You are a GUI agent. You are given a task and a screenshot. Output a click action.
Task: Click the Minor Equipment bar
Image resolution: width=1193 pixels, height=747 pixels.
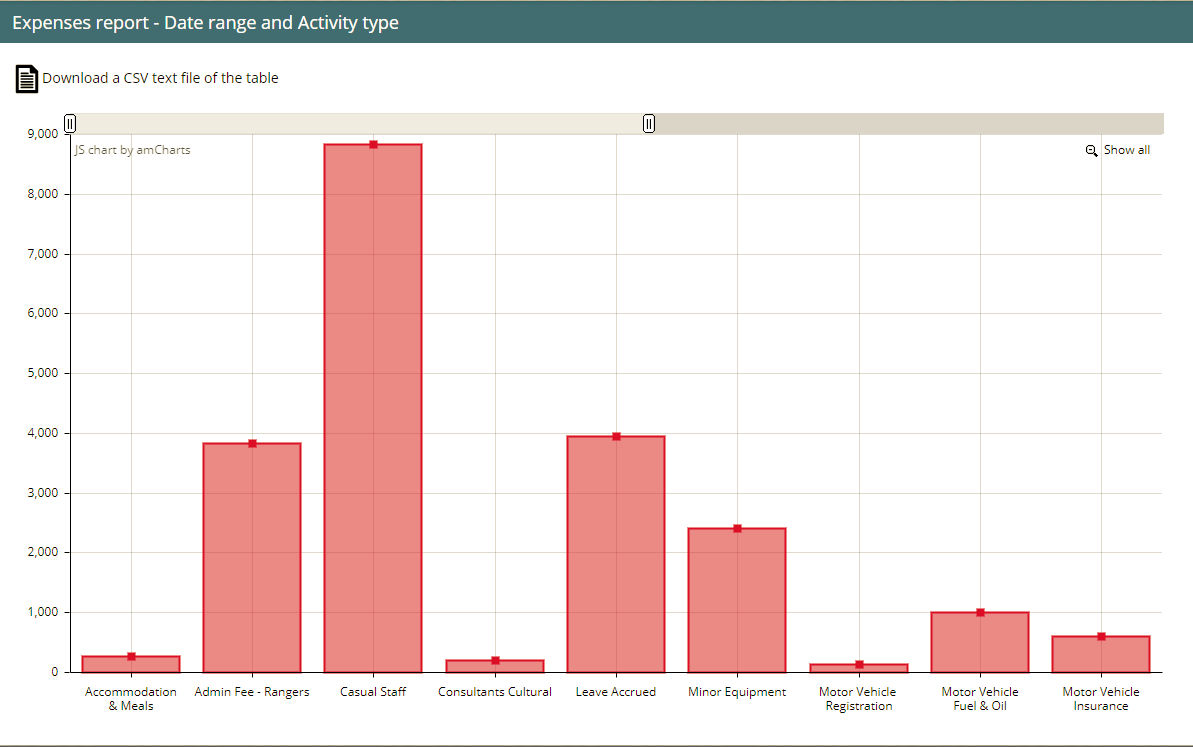pos(737,600)
